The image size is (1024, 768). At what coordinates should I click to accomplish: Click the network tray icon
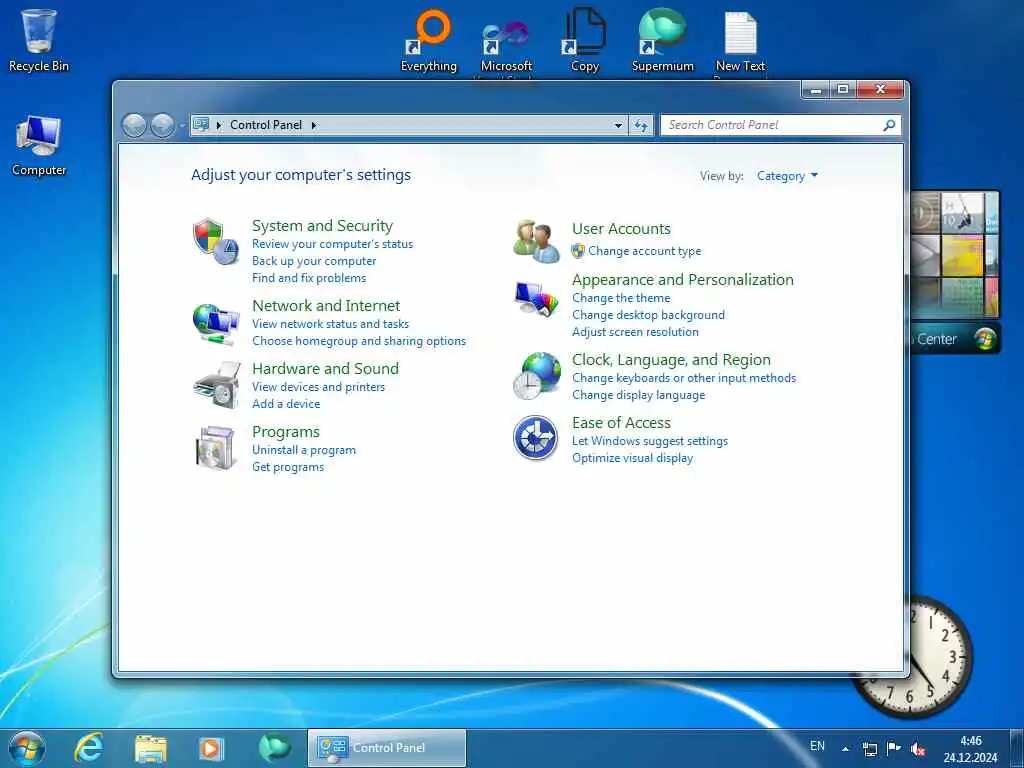click(870, 748)
